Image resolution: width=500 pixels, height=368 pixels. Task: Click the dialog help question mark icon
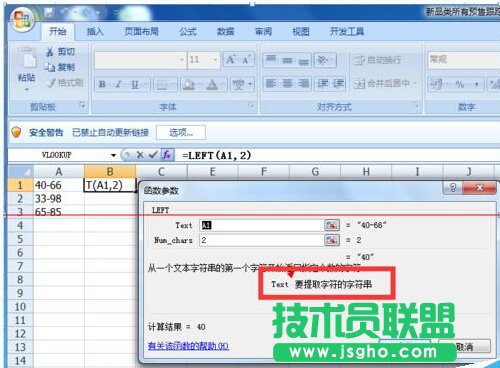(452, 187)
